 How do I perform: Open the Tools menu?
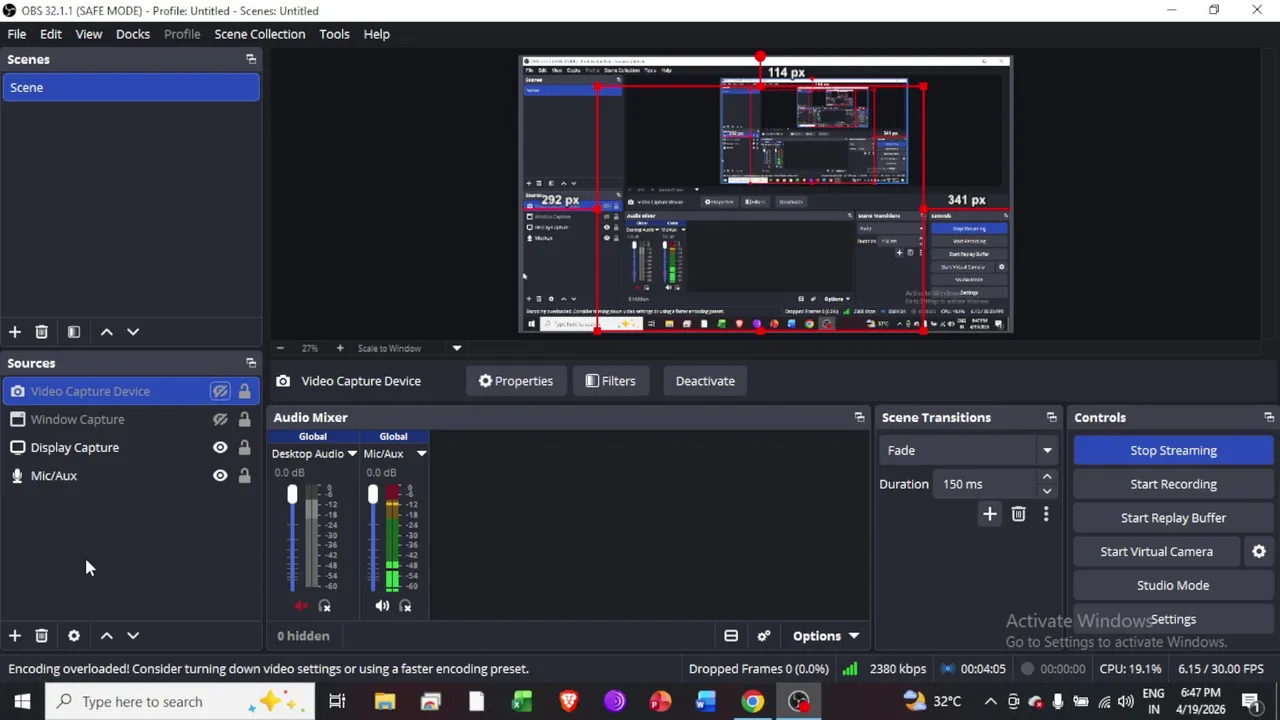click(x=334, y=34)
